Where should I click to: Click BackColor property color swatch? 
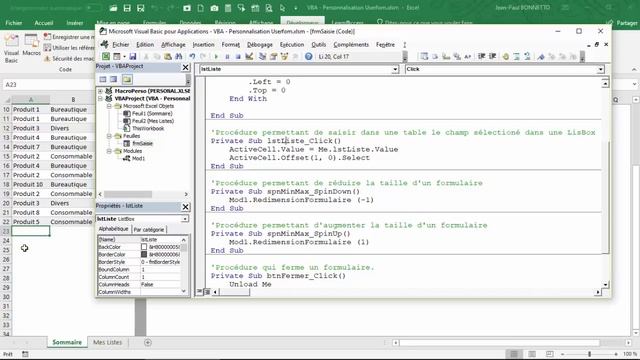click(x=144, y=247)
